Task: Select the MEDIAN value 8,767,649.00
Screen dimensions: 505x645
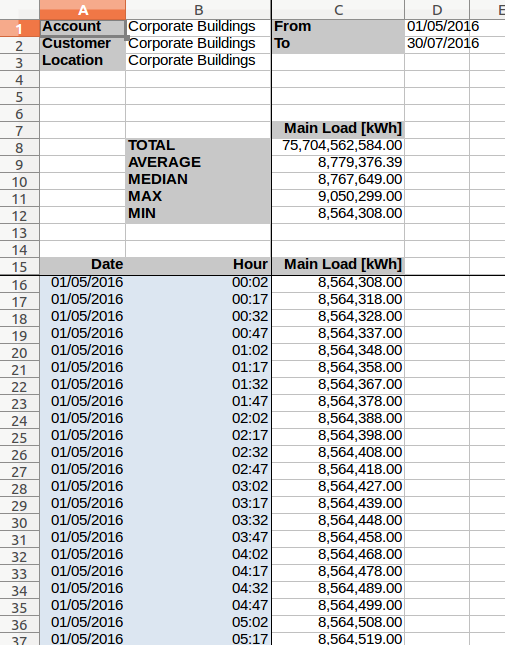Action: point(338,180)
